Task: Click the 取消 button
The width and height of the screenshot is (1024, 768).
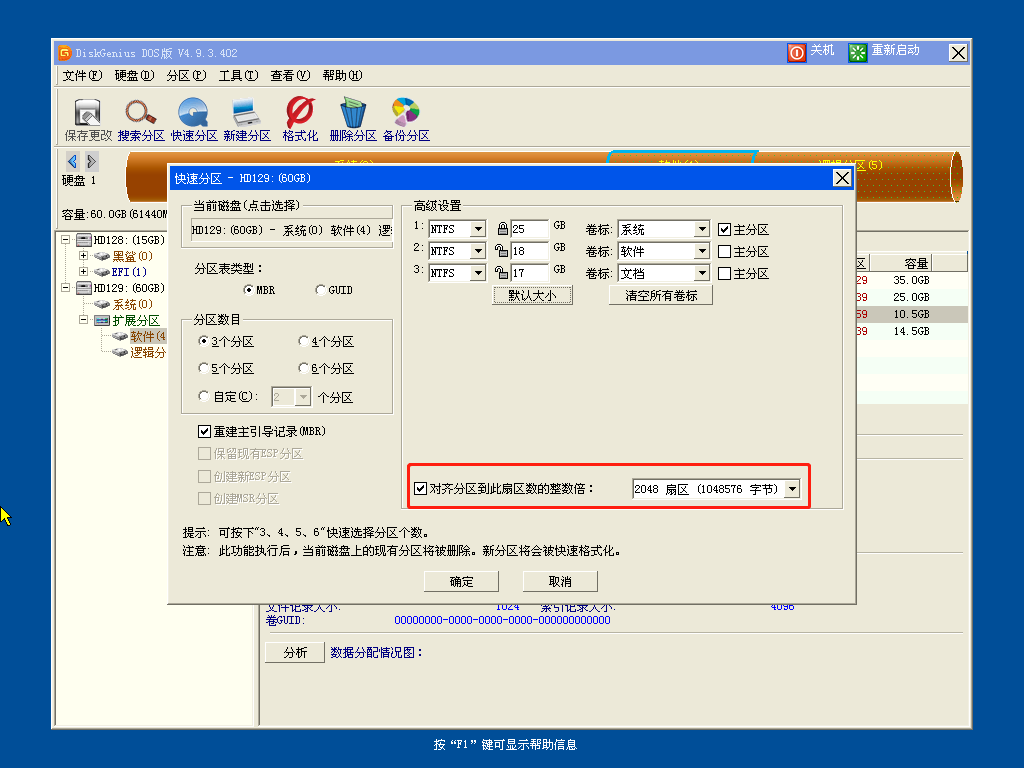Action: [x=560, y=581]
